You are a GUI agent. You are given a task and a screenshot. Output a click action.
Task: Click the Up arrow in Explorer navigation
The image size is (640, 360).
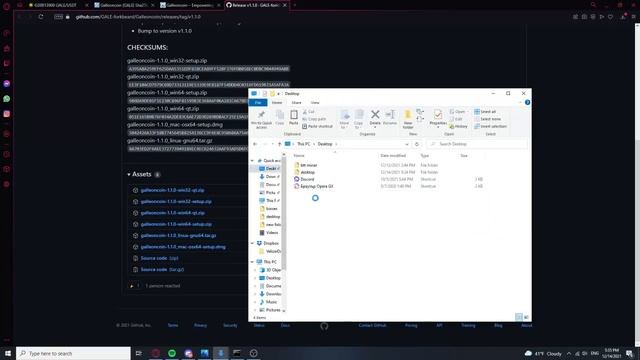coord(280,144)
